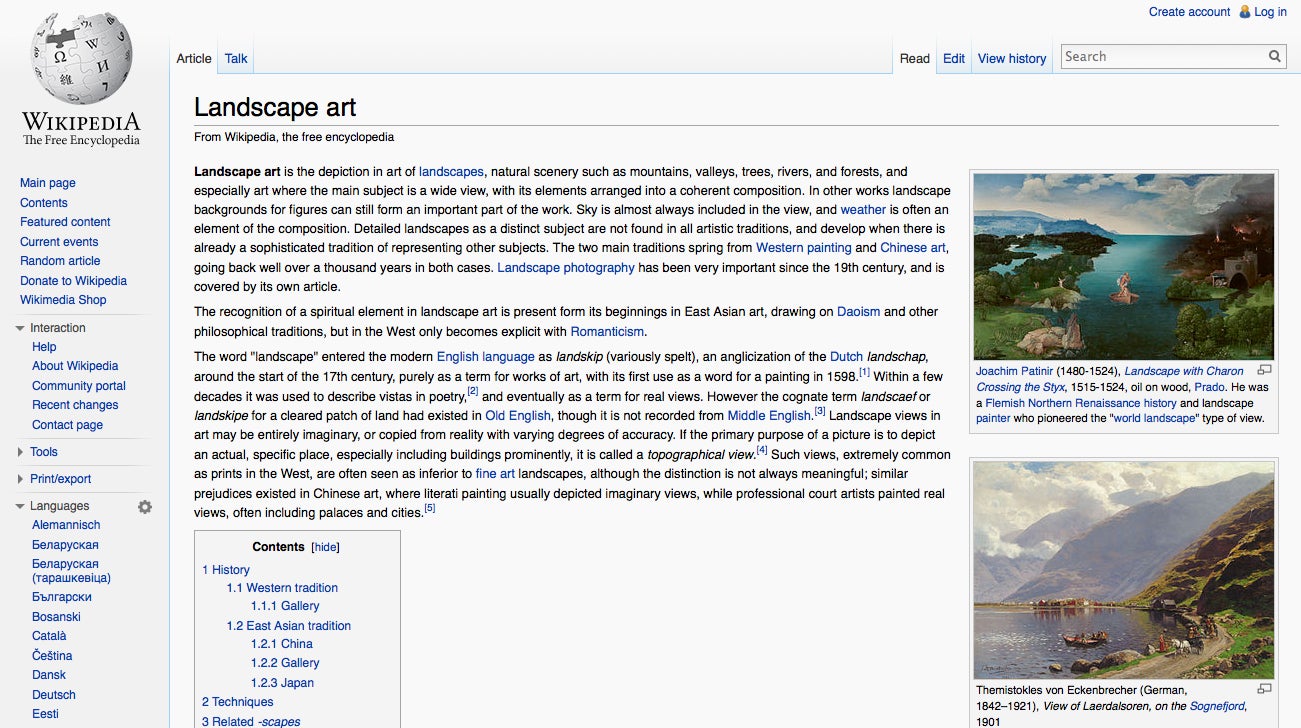Follow the Romanticism link
The width and height of the screenshot is (1301, 728).
(607, 332)
